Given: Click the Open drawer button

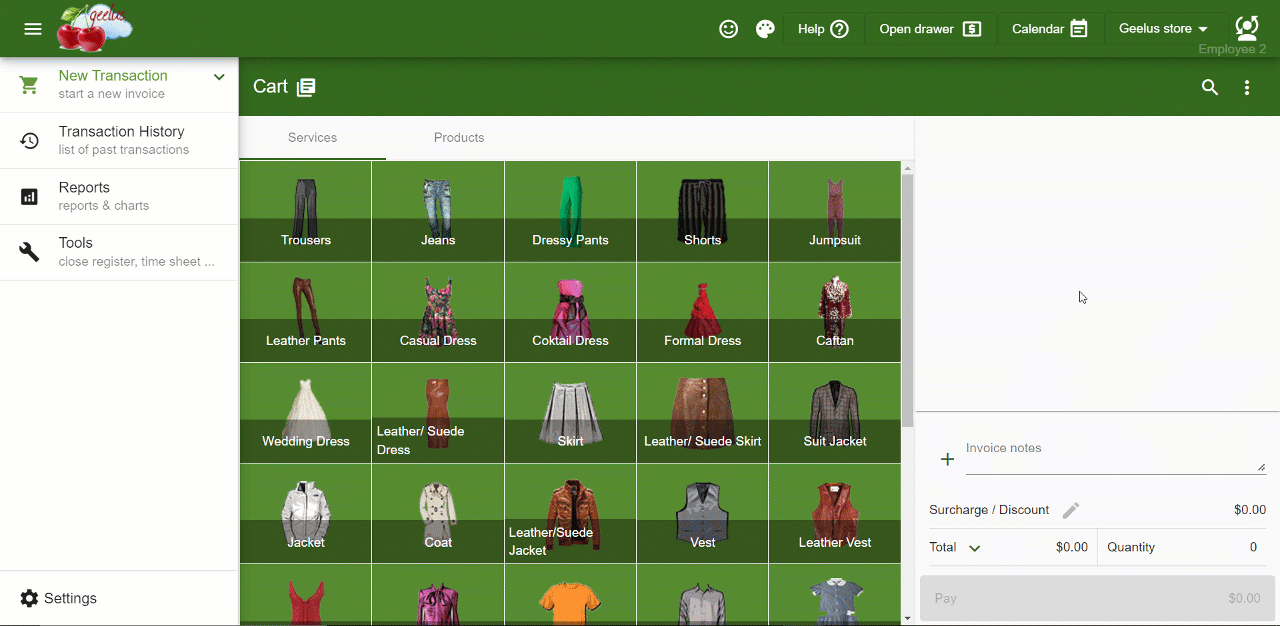Looking at the screenshot, I should point(929,29).
